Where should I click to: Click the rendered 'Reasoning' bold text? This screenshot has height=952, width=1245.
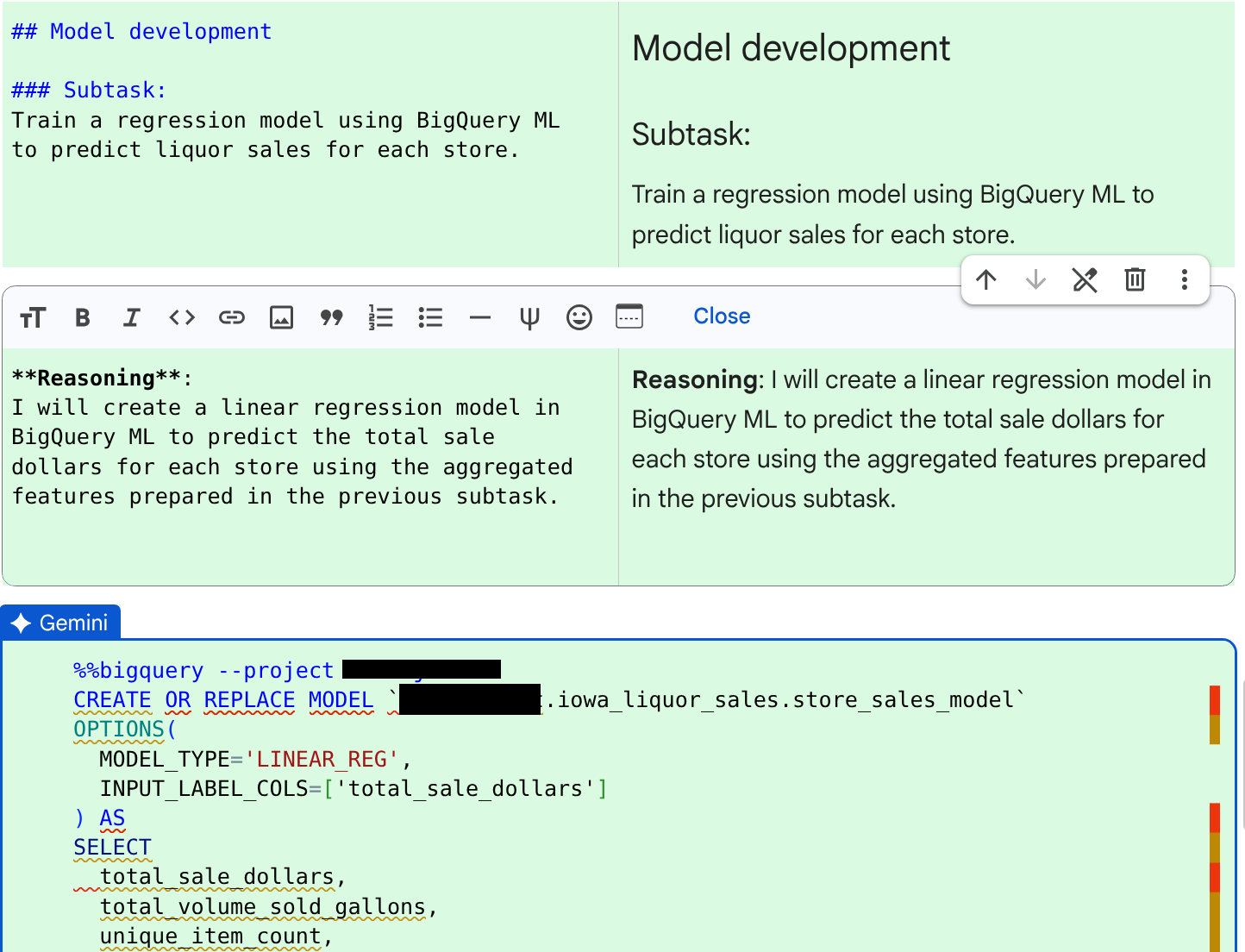click(x=695, y=380)
